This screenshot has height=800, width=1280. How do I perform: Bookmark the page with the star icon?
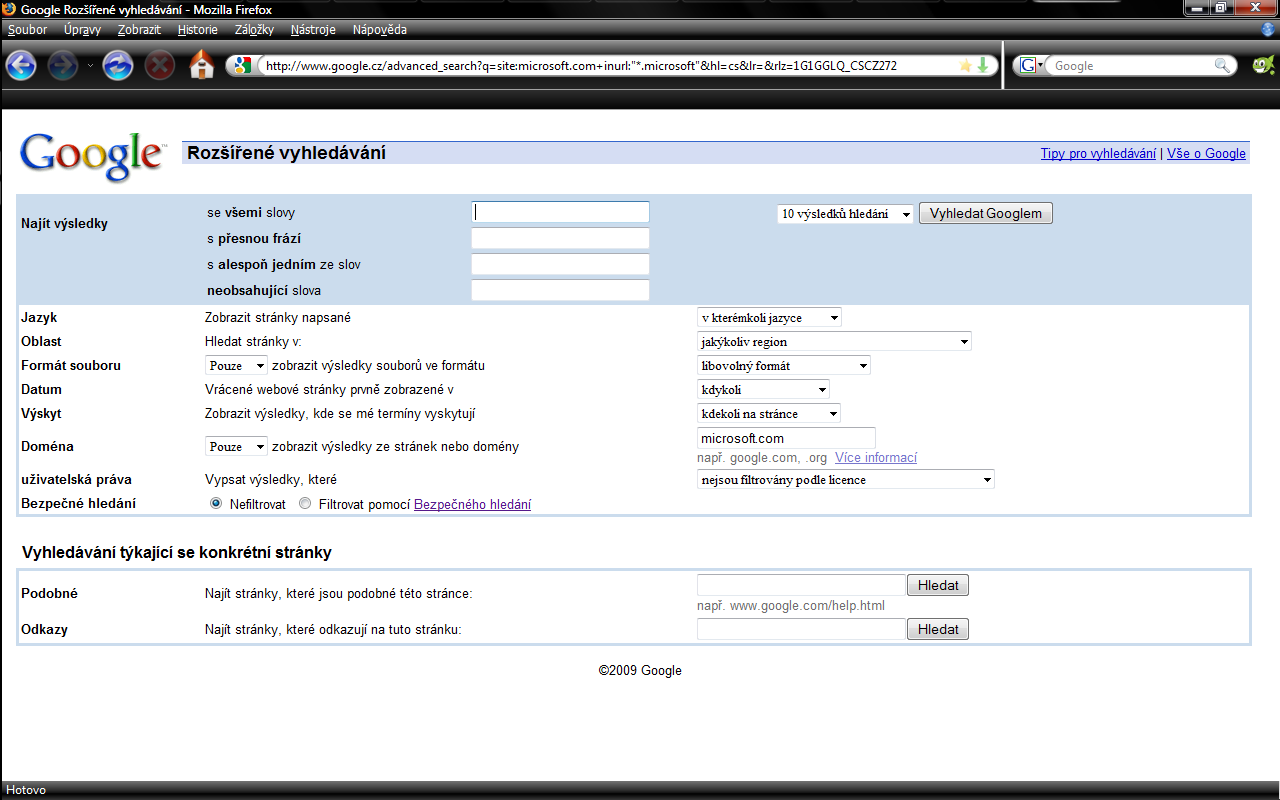coord(965,65)
